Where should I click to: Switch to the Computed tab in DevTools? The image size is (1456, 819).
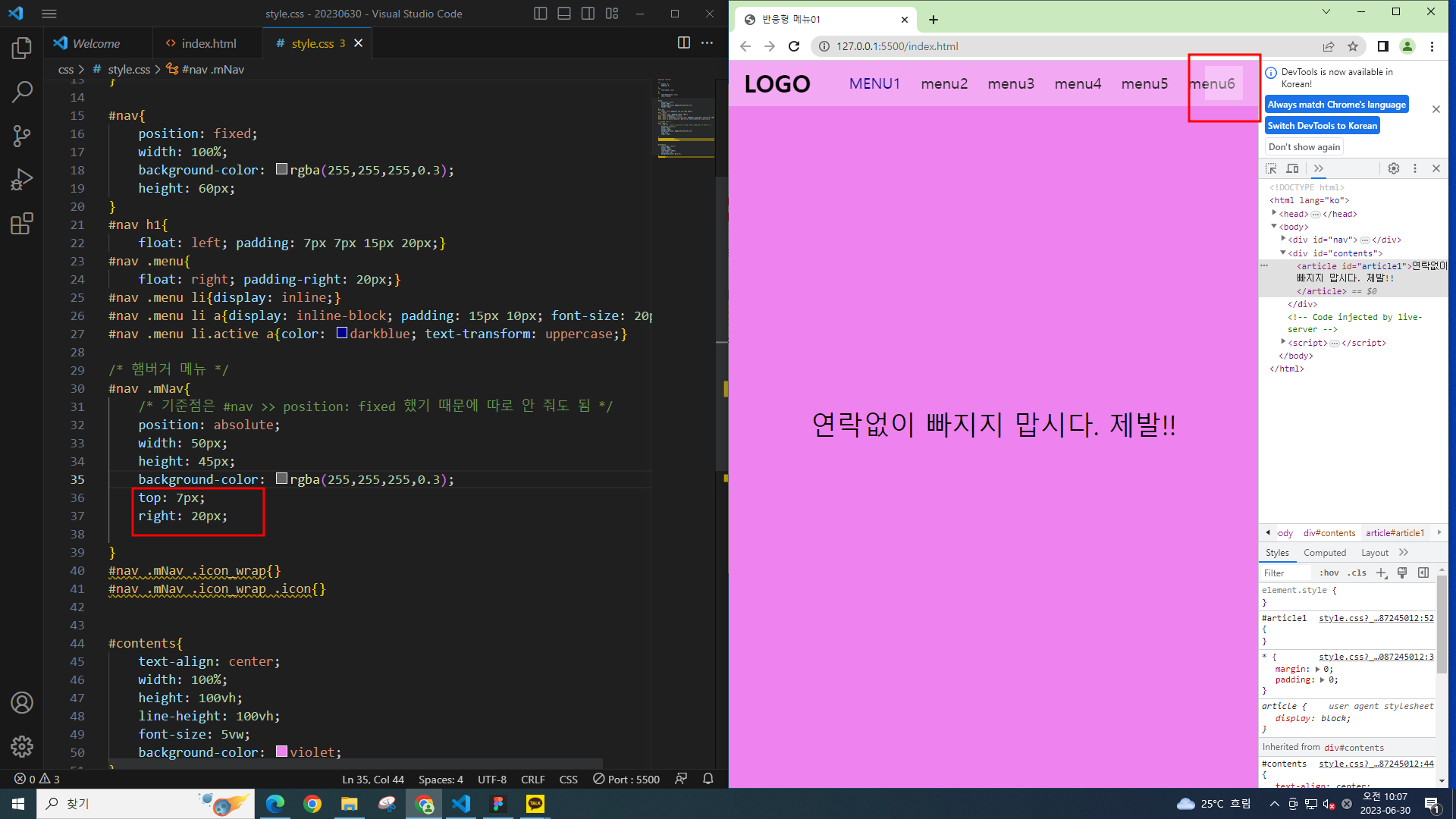tap(1325, 553)
